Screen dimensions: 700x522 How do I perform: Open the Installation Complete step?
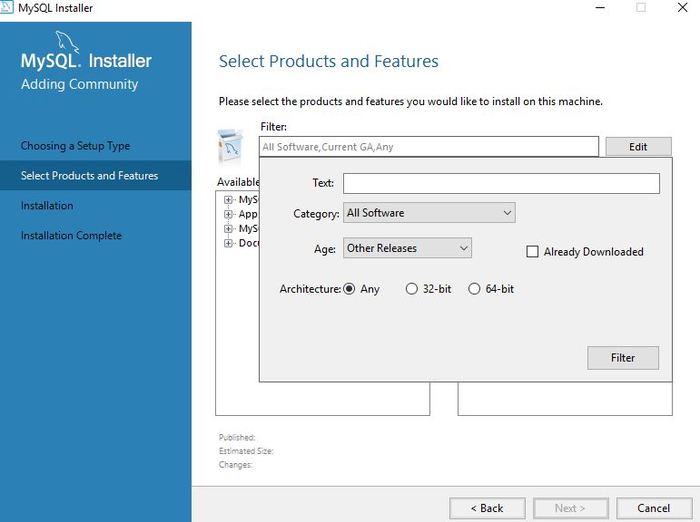click(71, 236)
